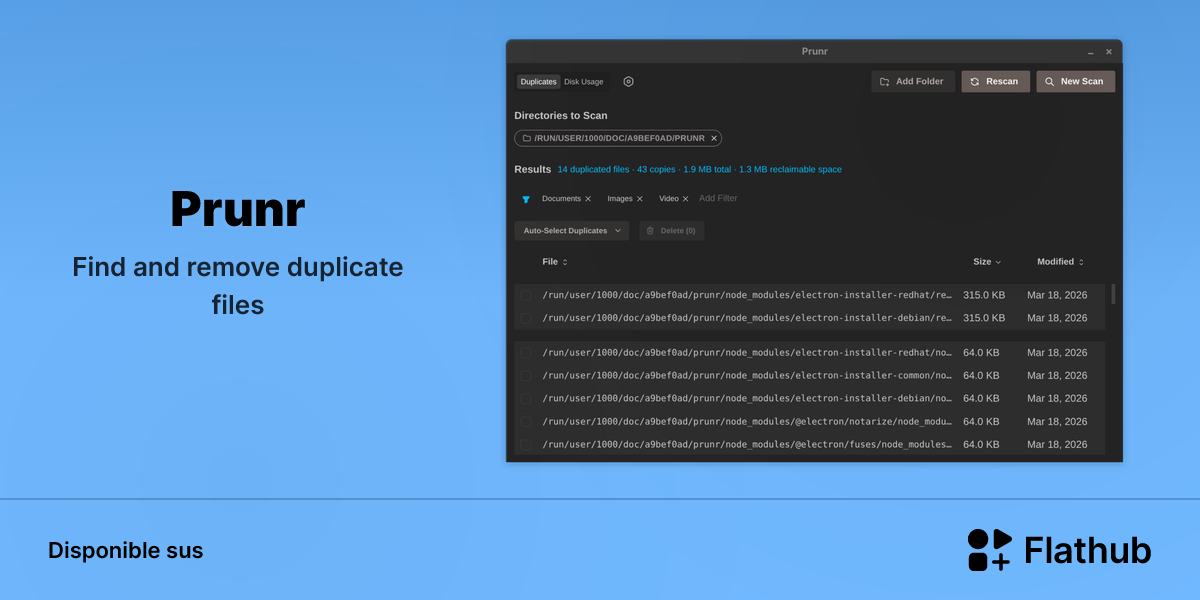The height and width of the screenshot is (600, 1200).
Task: Click the file list scrollbar
Action: tap(1113, 294)
